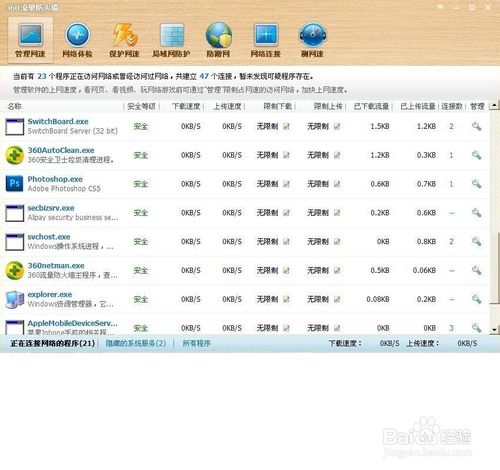The image size is (500, 470).
Task: Click manage magnifier for 360AutoClean.exe
Action: tap(476, 155)
